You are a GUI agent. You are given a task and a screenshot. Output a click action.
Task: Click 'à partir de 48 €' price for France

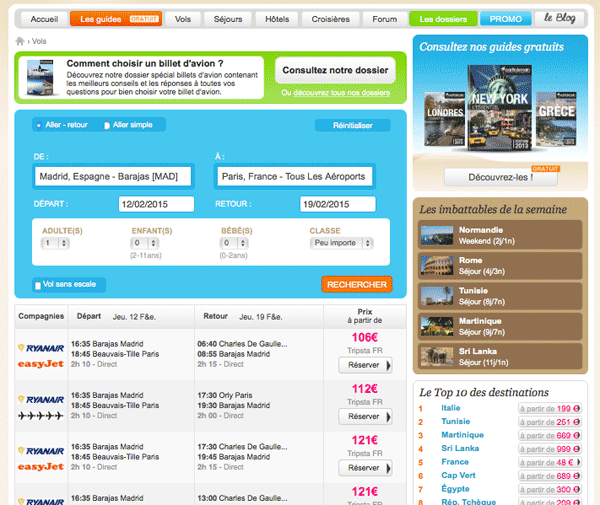[x=549, y=463]
